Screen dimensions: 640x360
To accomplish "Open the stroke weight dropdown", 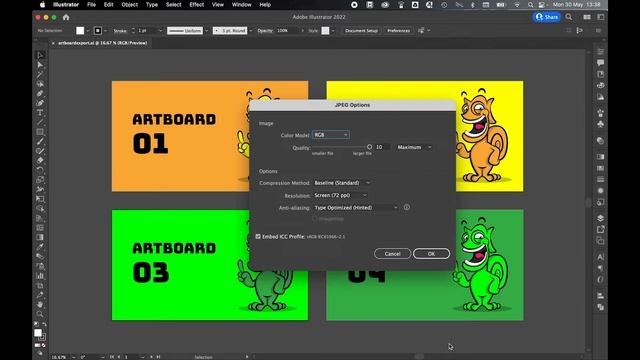I will point(160,31).
